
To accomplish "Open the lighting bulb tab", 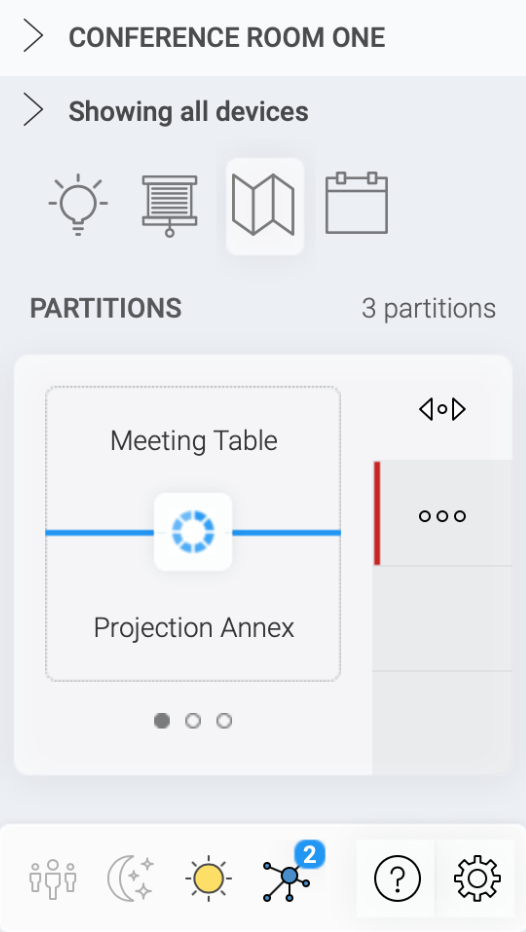I will point(78,205).
